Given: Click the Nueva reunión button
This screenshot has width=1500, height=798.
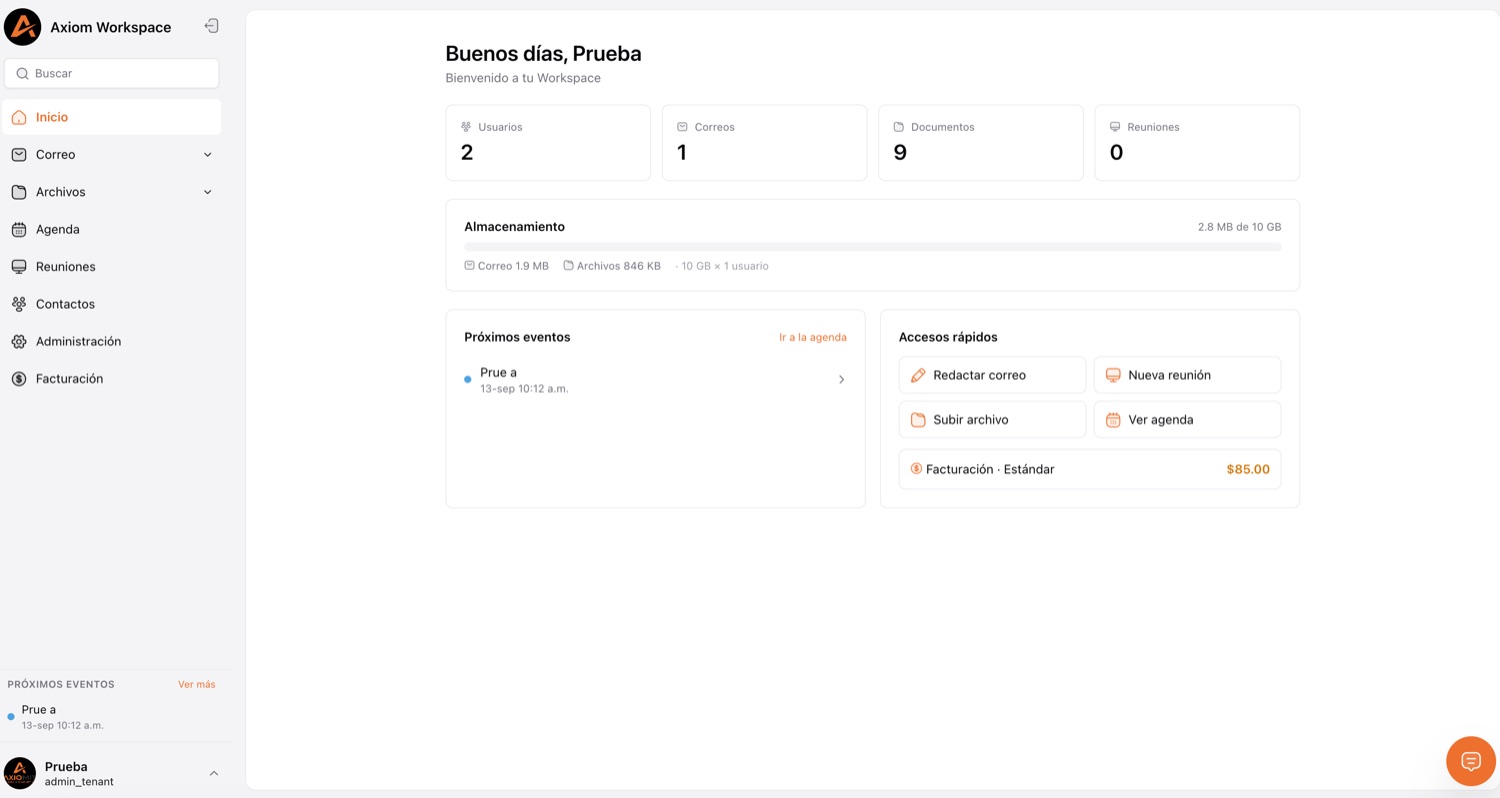Looking at the screenshot, I should 1187,375.
